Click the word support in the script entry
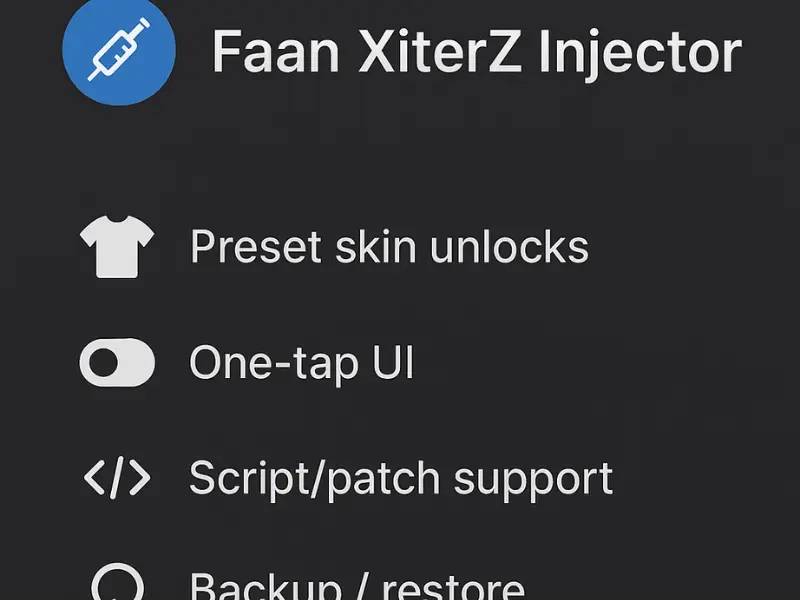 click(x=534, y=481)
